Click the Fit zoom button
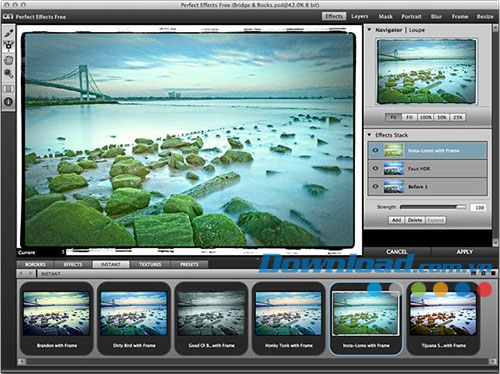Image resolution: width=500 pixels, height=374 pixels. [393, 117]
